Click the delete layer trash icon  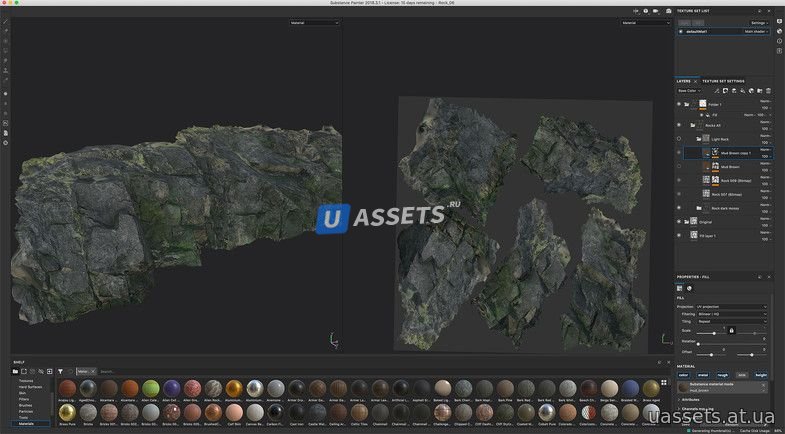[x=768, y=90]
